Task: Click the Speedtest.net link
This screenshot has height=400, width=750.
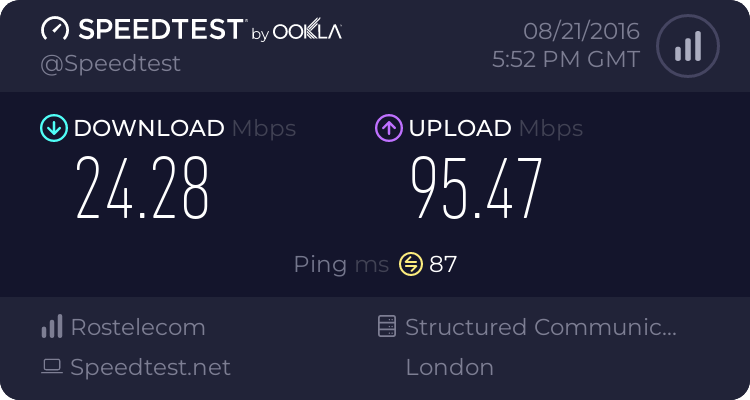Action: pyautogui.click(x=150, y=367)
